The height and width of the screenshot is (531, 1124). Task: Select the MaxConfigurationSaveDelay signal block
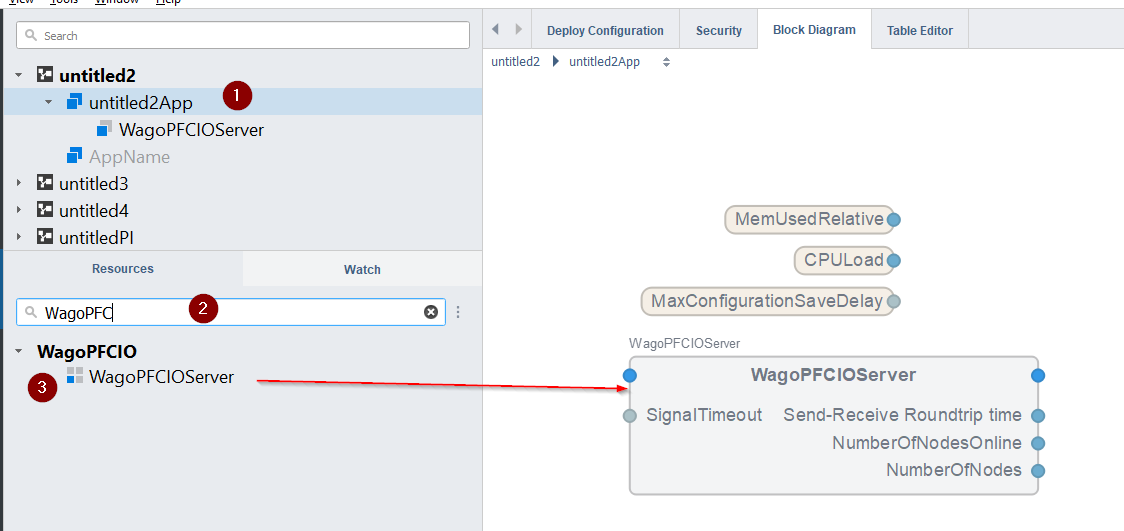click(x=767, y=302)
